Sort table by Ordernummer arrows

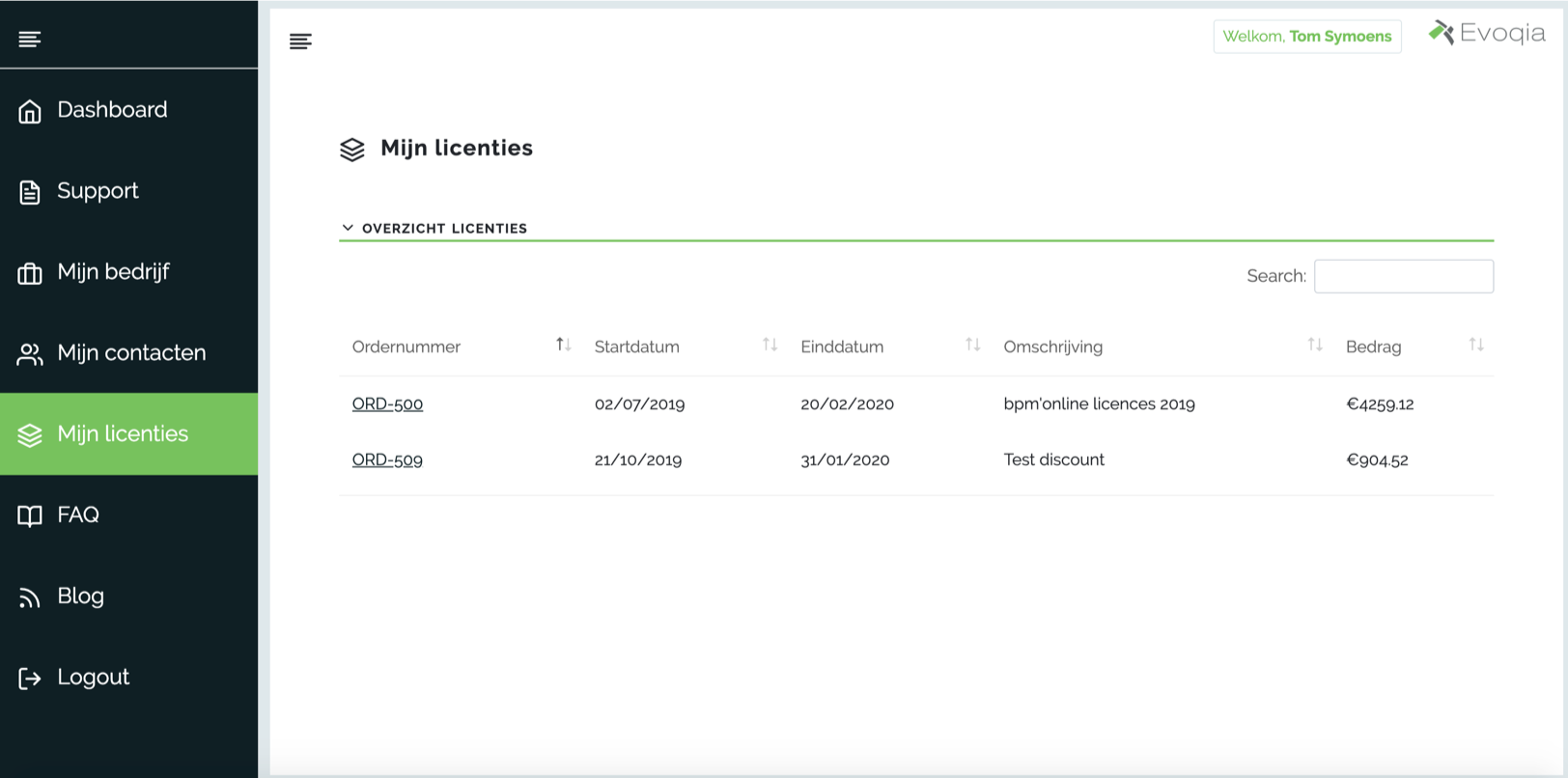pyautogui.click(x=564, y=345)
